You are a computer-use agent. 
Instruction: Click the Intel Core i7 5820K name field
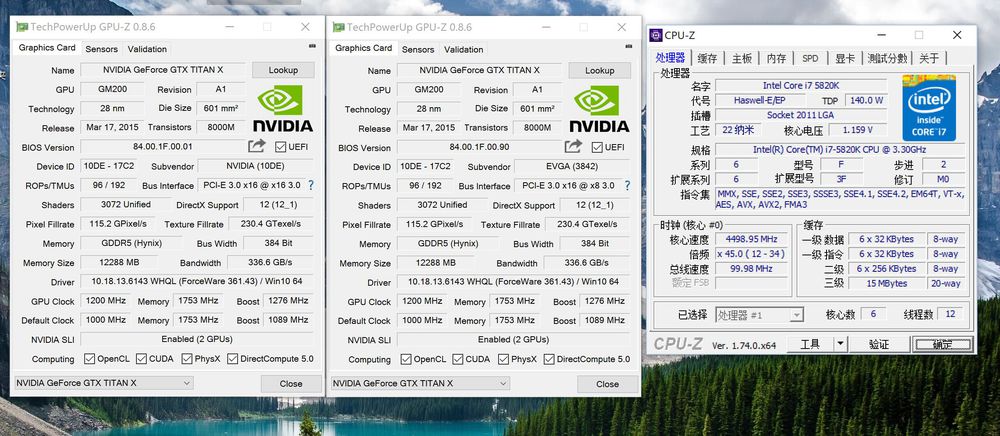[x=801, y=85]
